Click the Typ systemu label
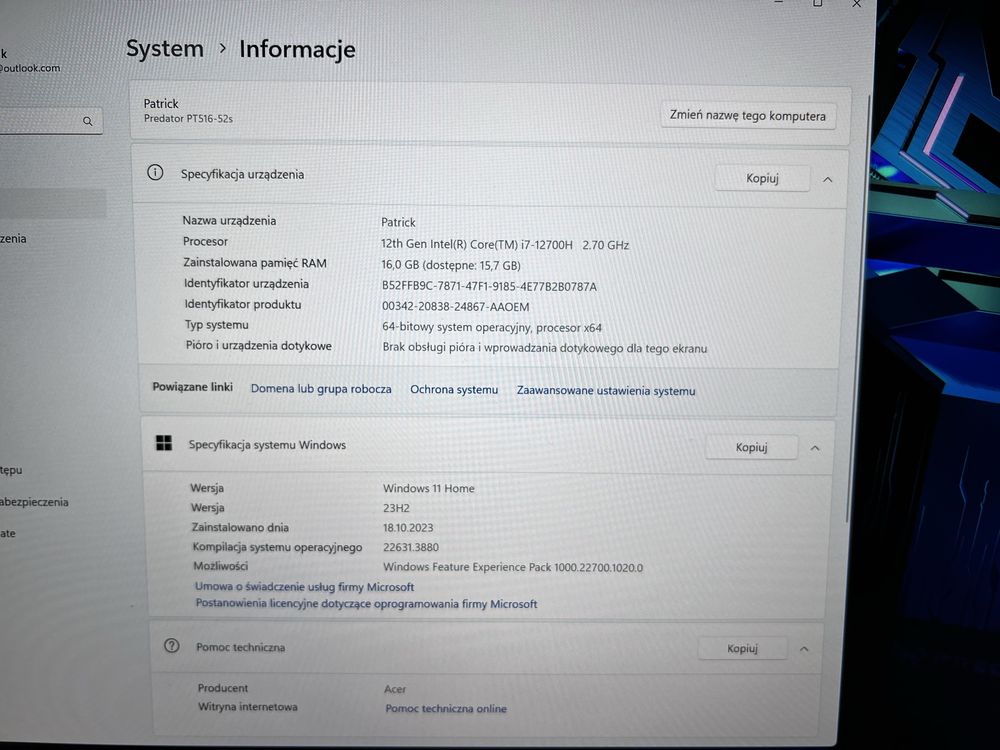The image size is (1000, 750). (x=216, y=325)
